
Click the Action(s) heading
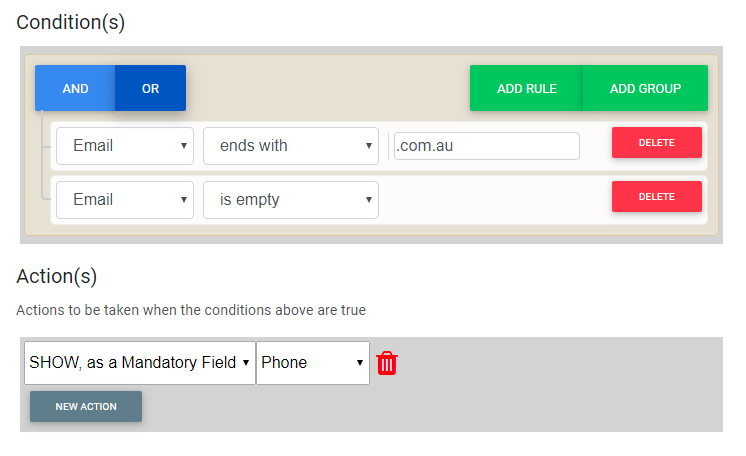click(x=57, y=276)
